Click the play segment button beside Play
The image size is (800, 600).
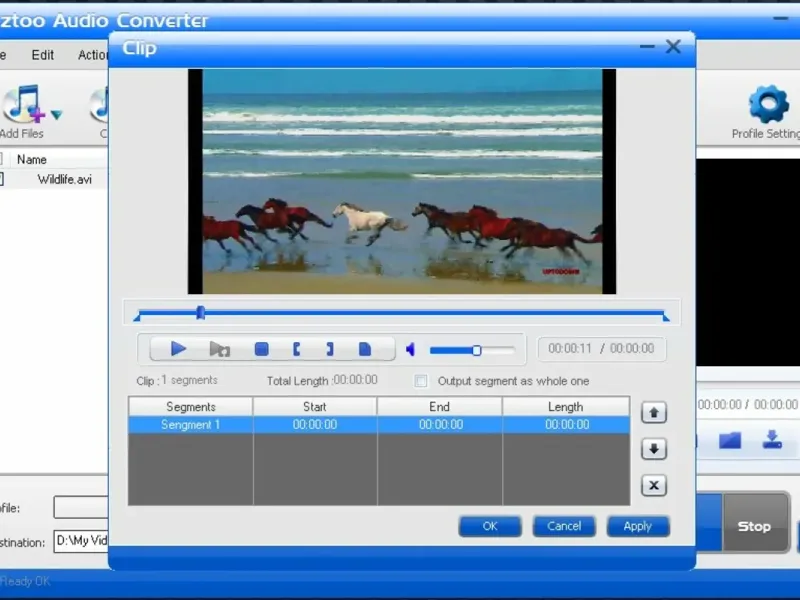(220, 349)
